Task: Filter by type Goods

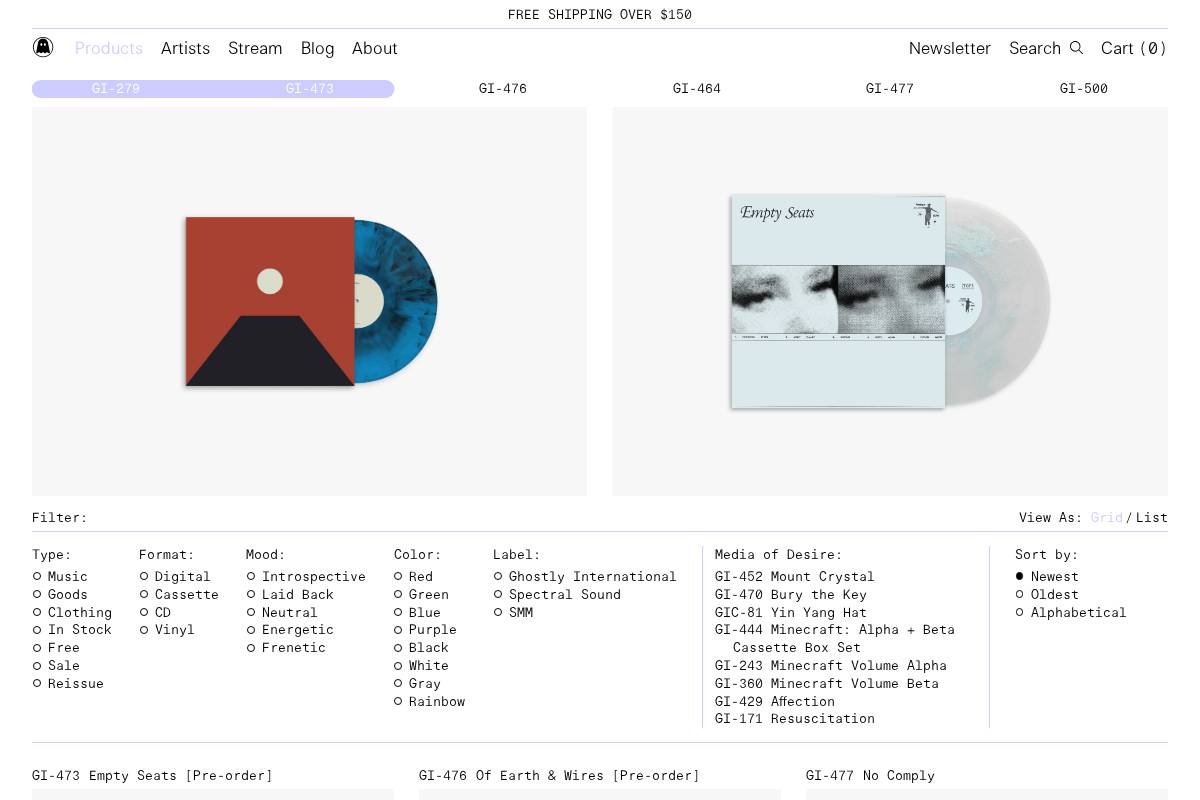Action: click(60, 595)
